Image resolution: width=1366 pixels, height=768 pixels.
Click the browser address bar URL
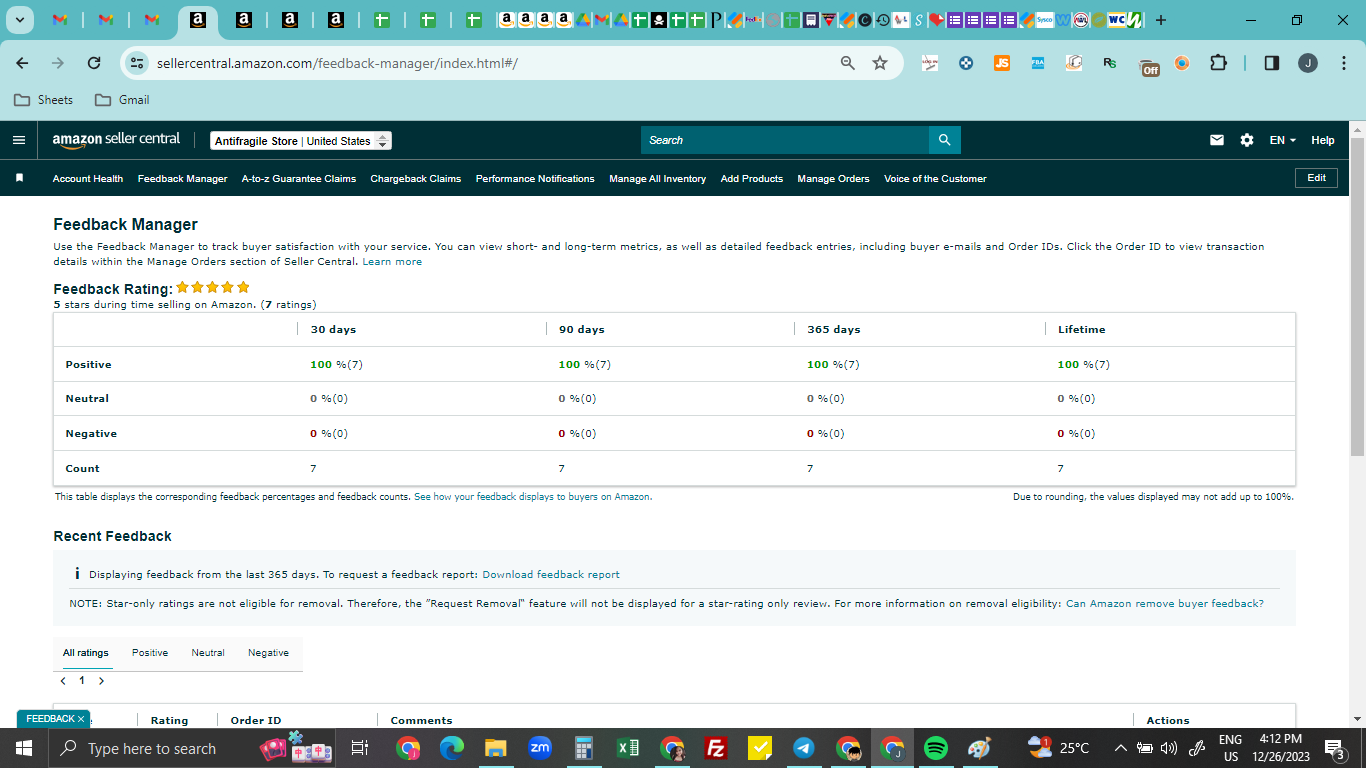pos(338,63)
